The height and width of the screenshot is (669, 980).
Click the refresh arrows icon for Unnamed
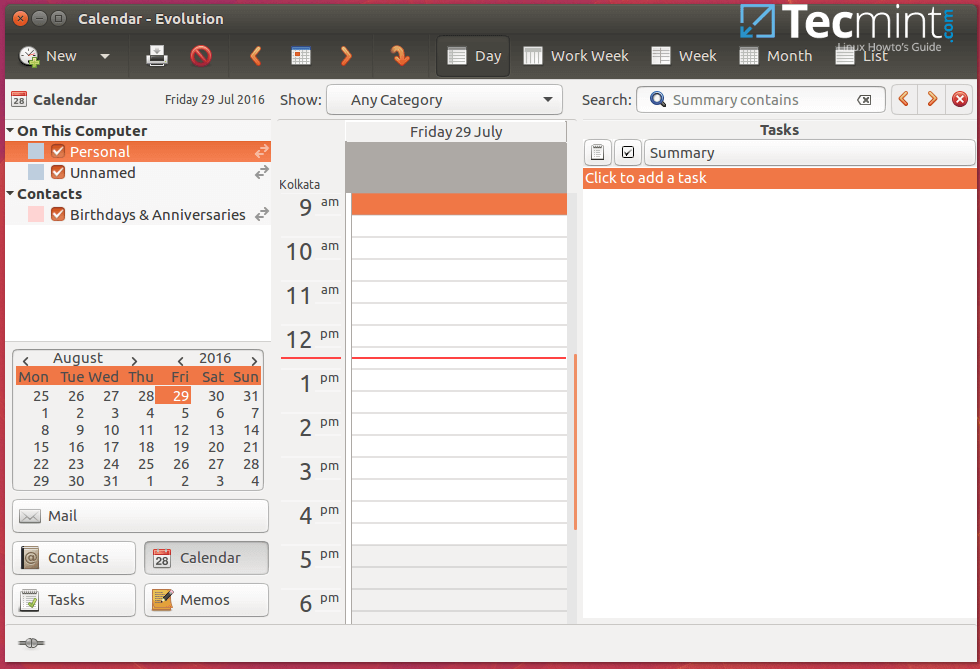coord(262,172)
